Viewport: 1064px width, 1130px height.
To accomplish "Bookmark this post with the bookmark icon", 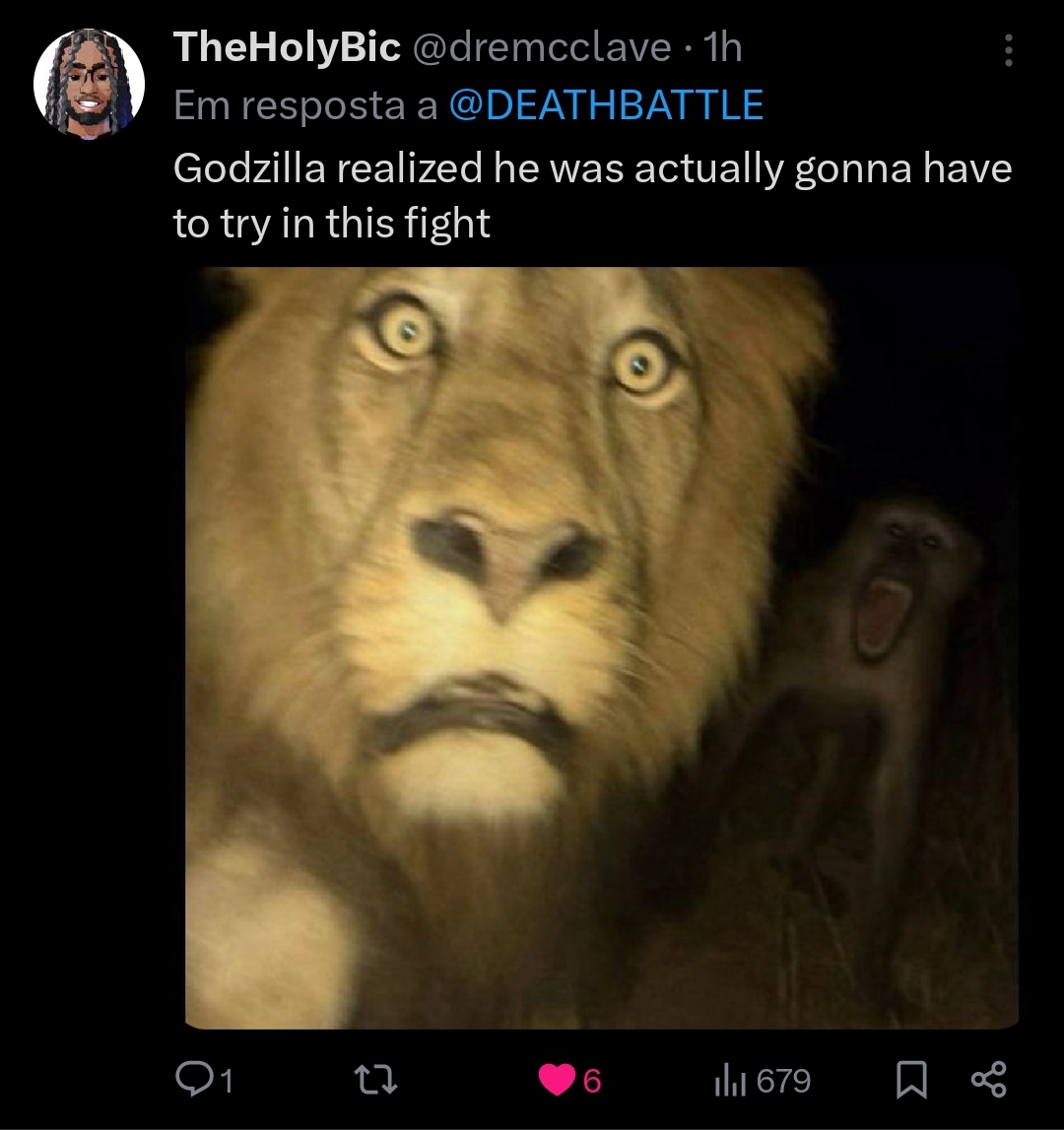I will (911, 1080).
